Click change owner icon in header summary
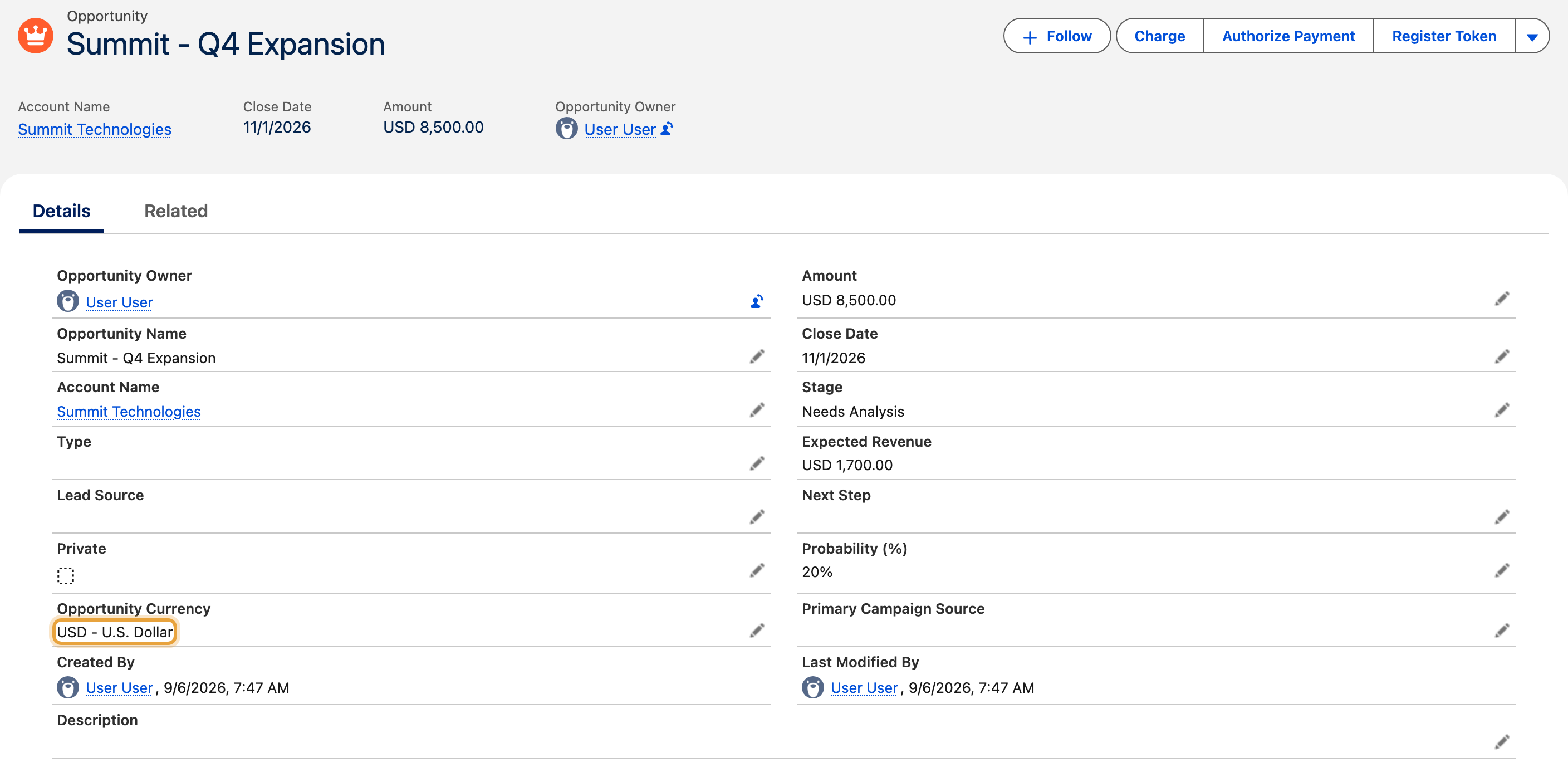This screenshot has height=772, width=1568. pyautogui.click(x=667, y=129)
